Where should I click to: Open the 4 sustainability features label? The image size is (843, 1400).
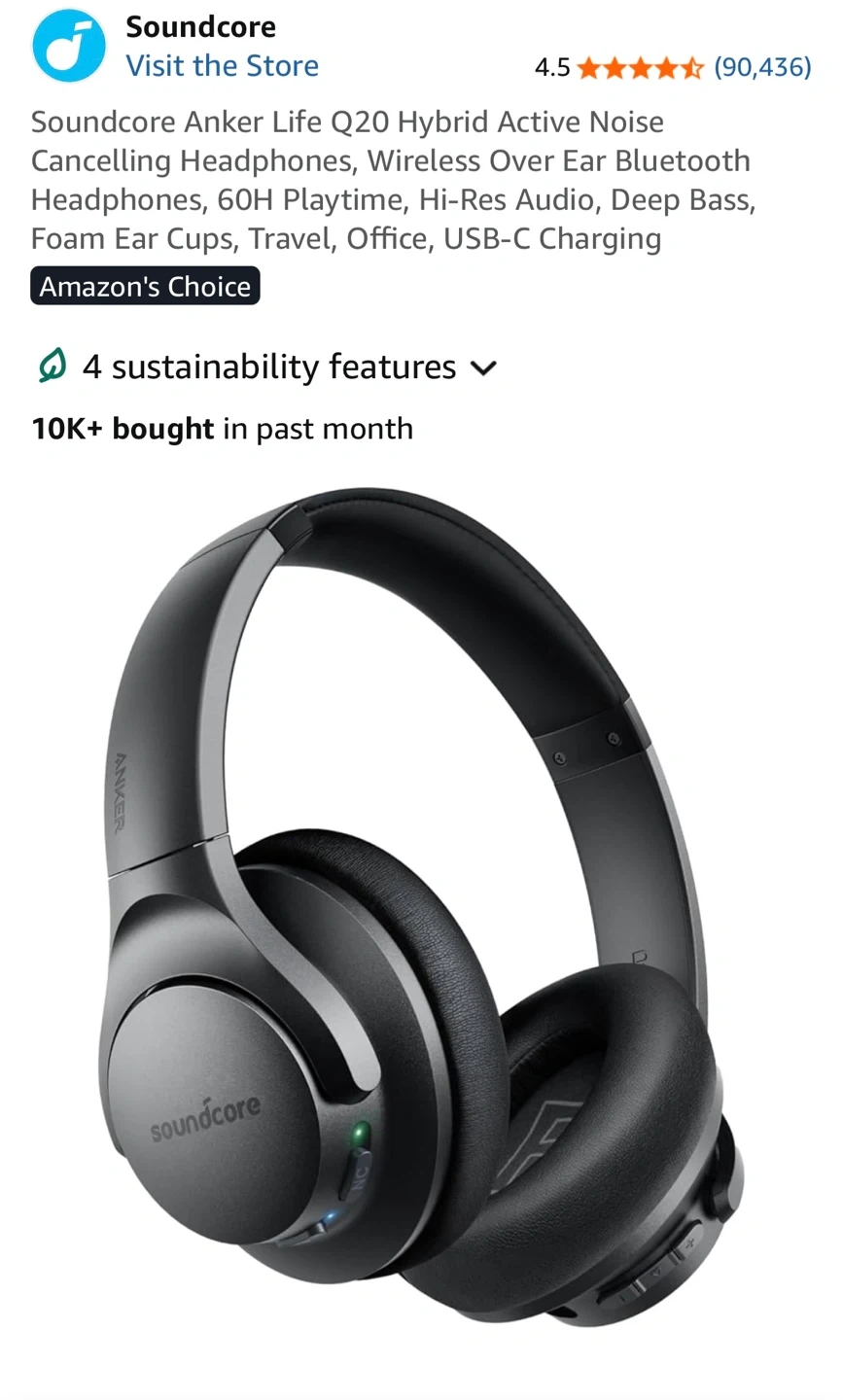tap(269, 367)
